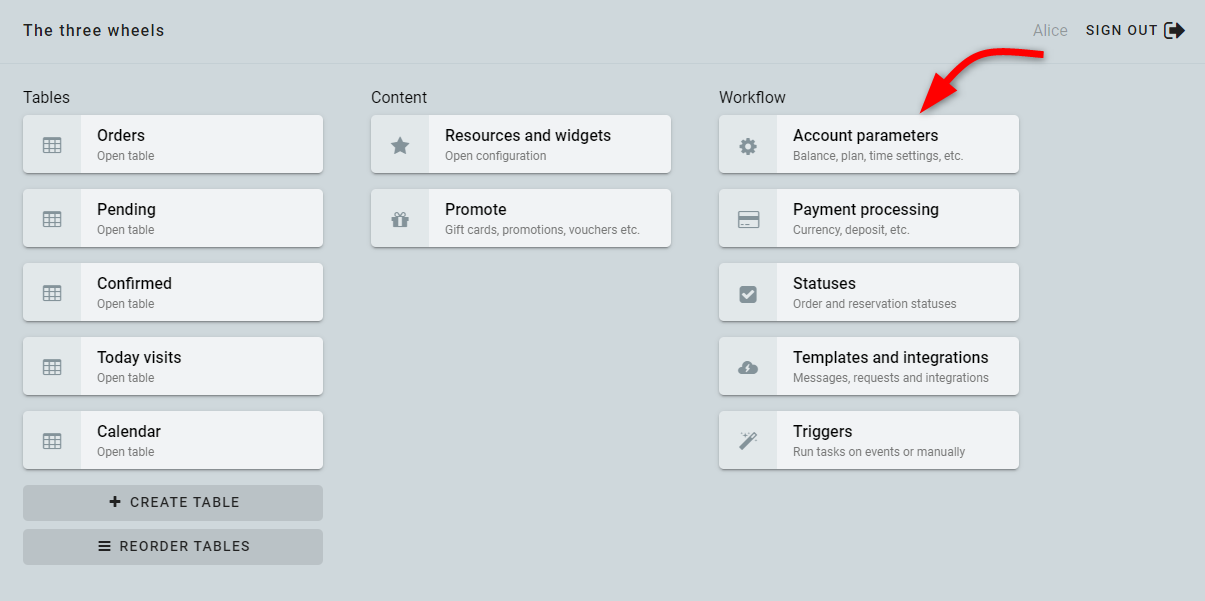Viewport: 1205px width, 601px height.
Task: Click the gift icon next to Promote
Action: coord(400,219)
